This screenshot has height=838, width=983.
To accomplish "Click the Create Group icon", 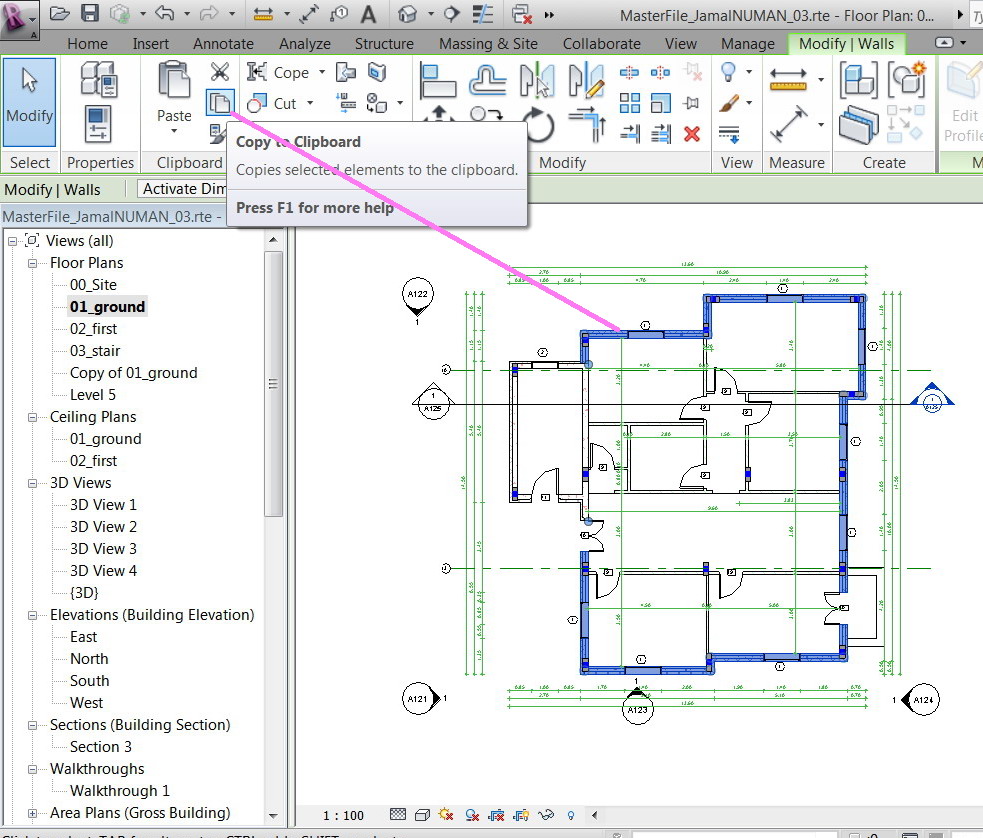I will pos(907,80).
